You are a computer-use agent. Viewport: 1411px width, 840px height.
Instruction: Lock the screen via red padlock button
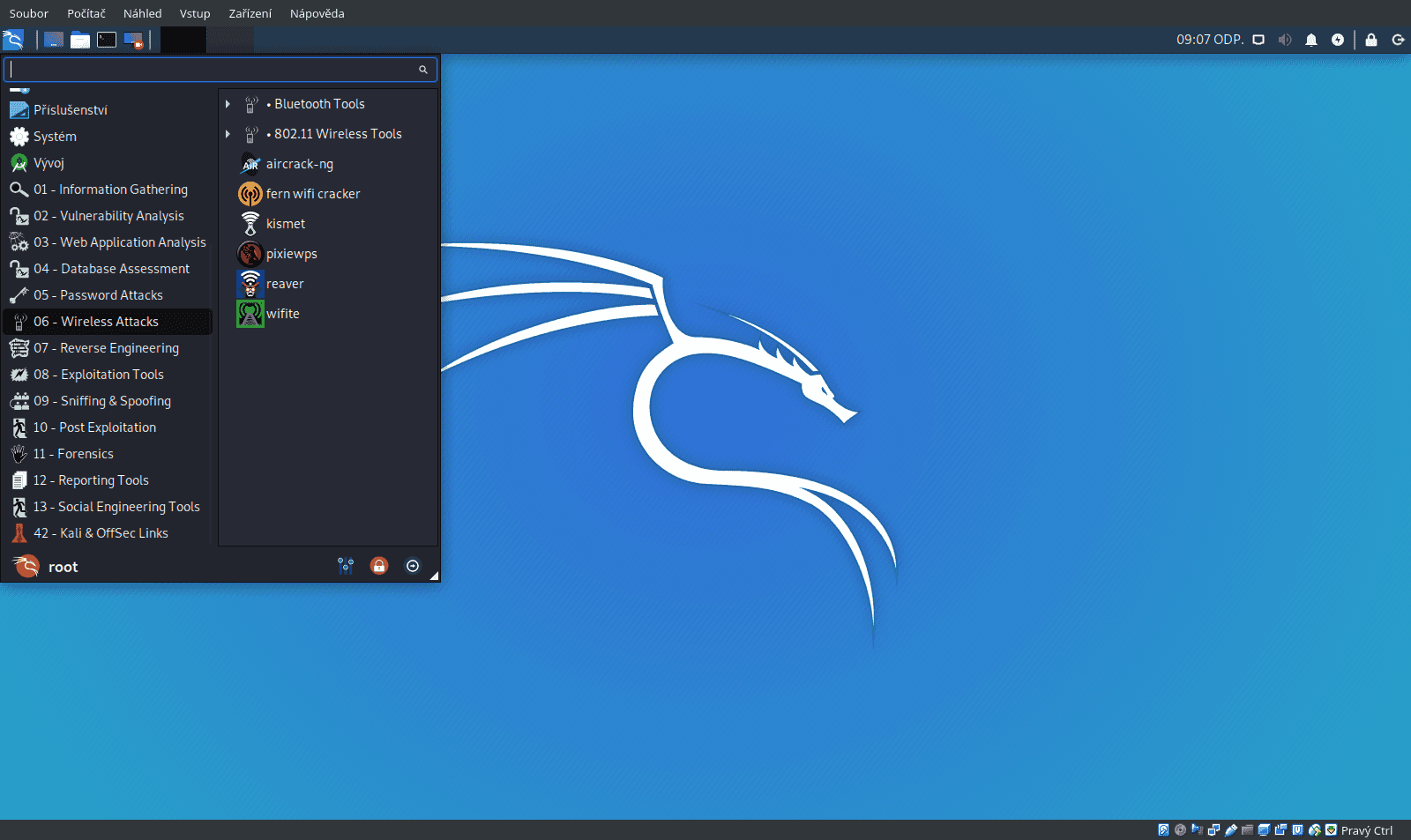379,566
